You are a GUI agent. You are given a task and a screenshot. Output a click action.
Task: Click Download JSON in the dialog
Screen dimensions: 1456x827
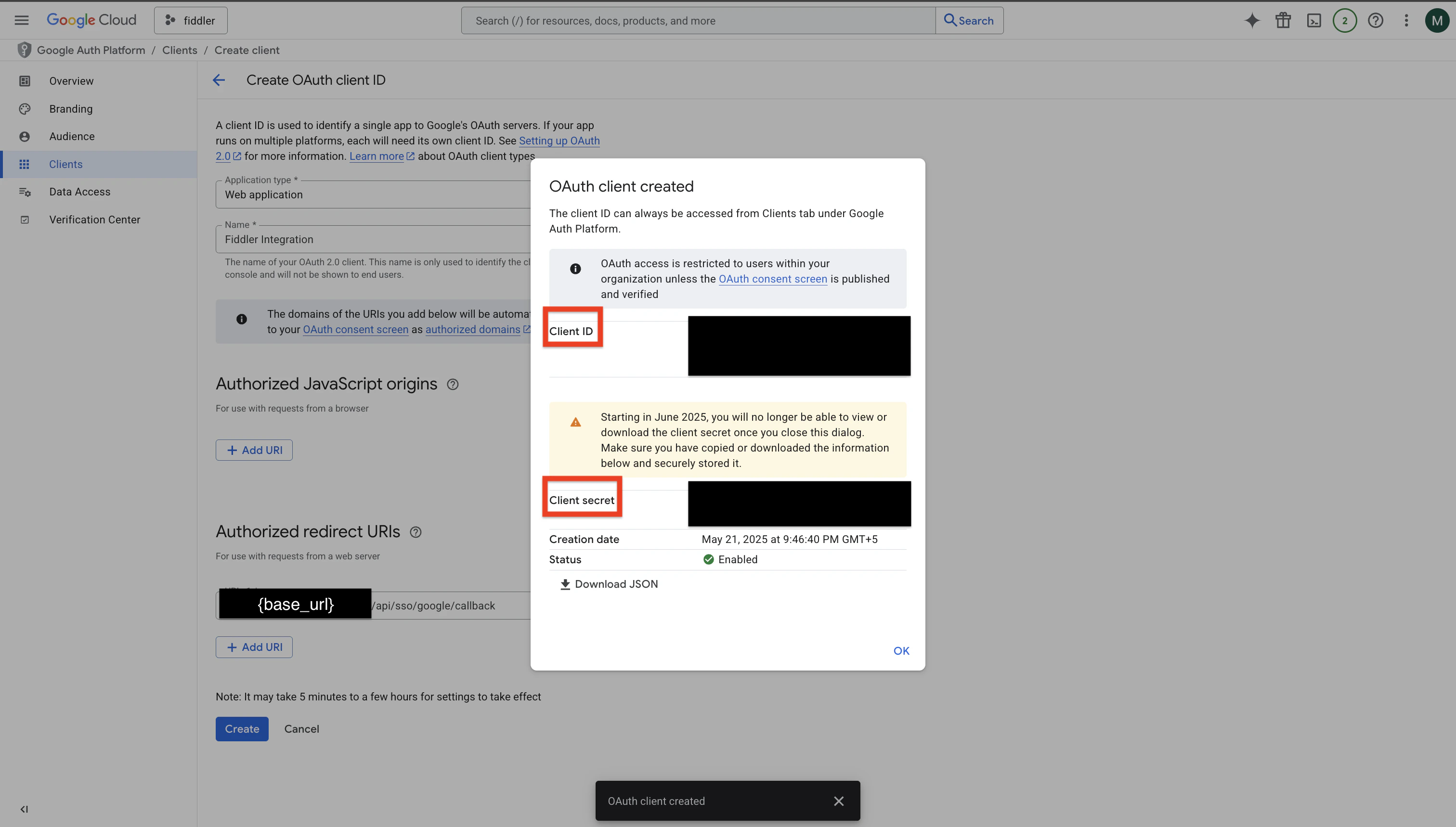tap(609, 584)
